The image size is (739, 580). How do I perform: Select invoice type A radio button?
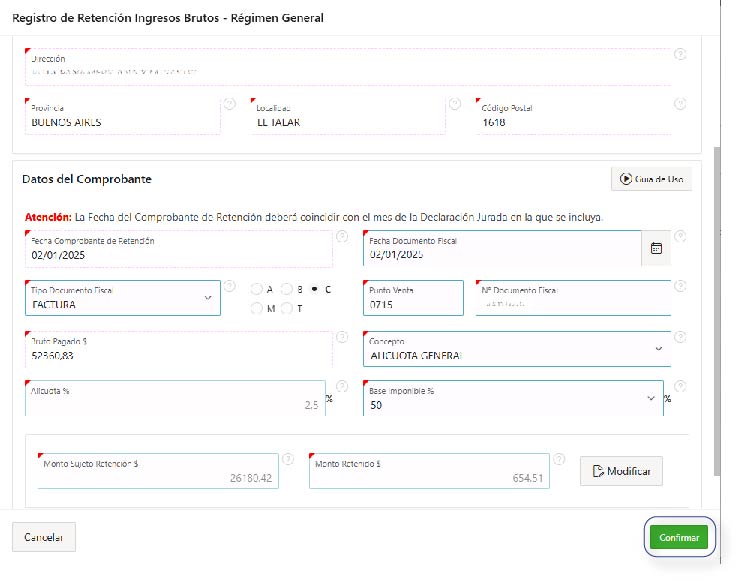click(256, 289)
